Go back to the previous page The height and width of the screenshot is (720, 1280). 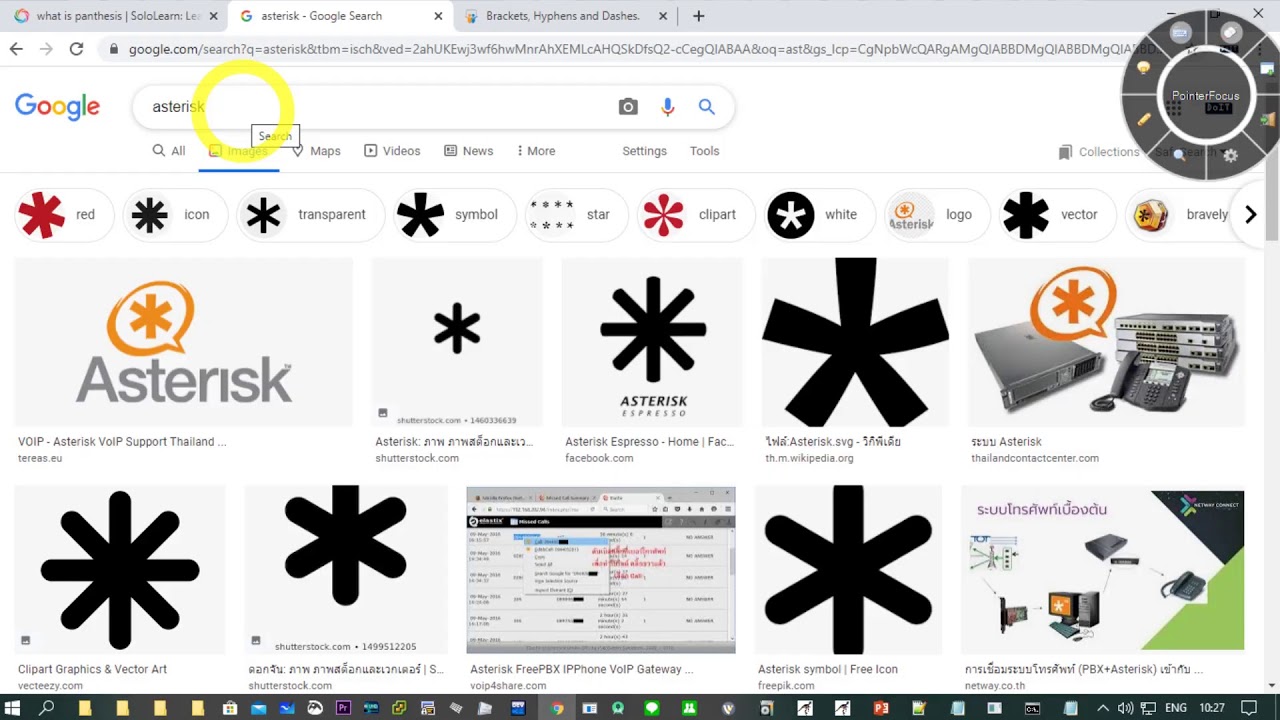point(16,48)
